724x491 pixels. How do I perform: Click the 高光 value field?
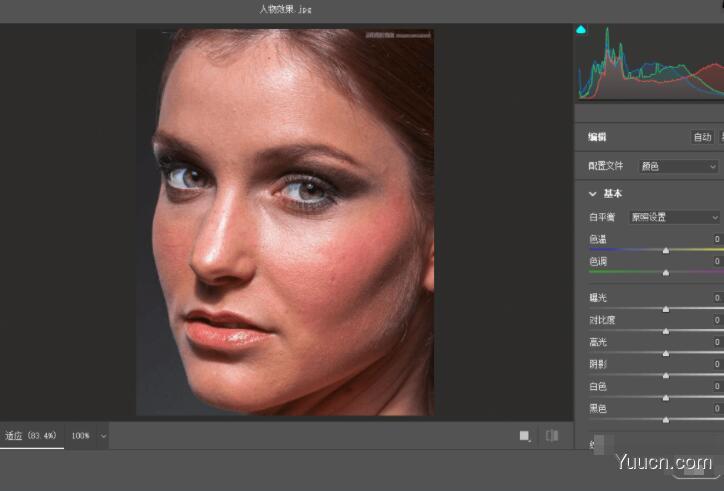717,342
